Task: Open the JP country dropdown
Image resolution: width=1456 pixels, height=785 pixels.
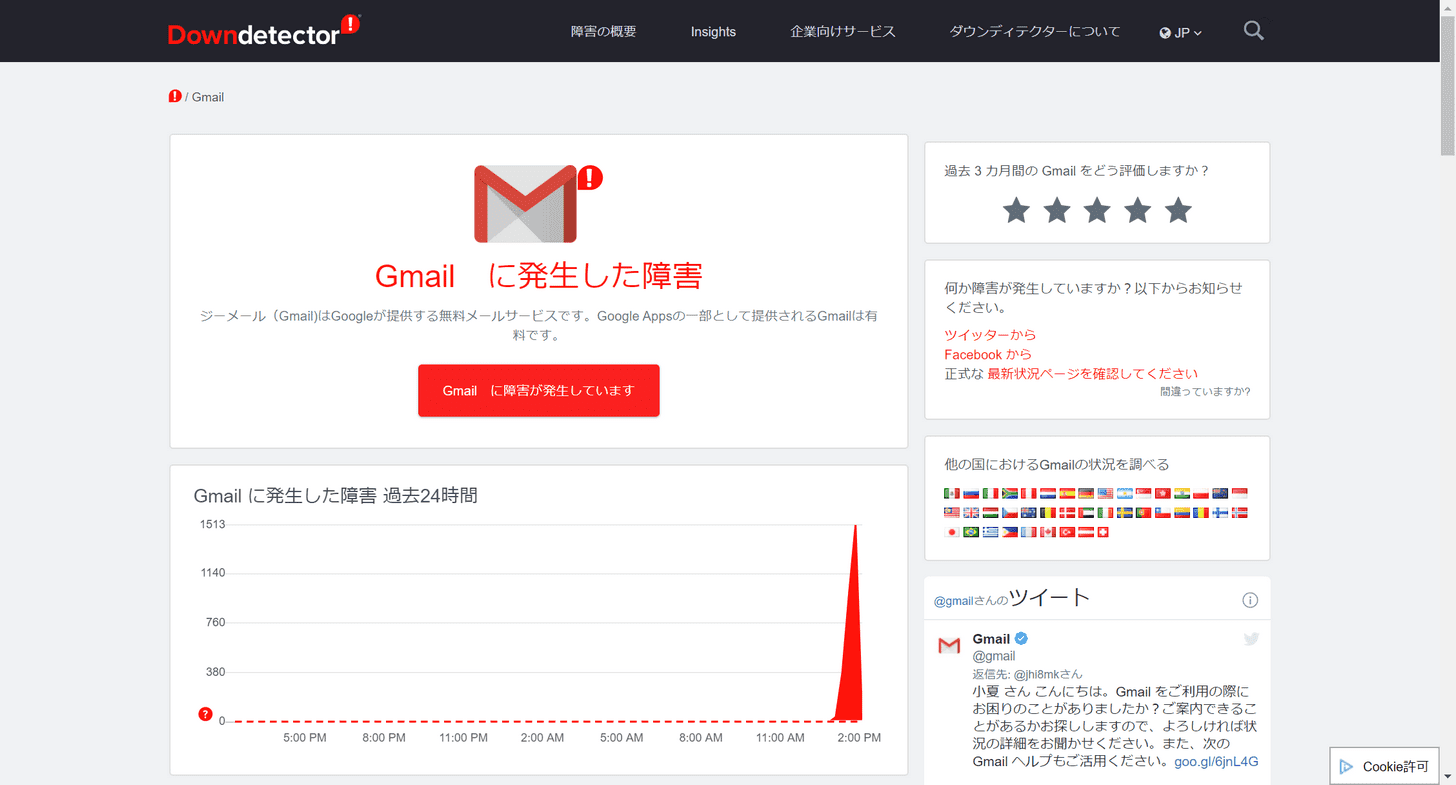Action: 1181,32
